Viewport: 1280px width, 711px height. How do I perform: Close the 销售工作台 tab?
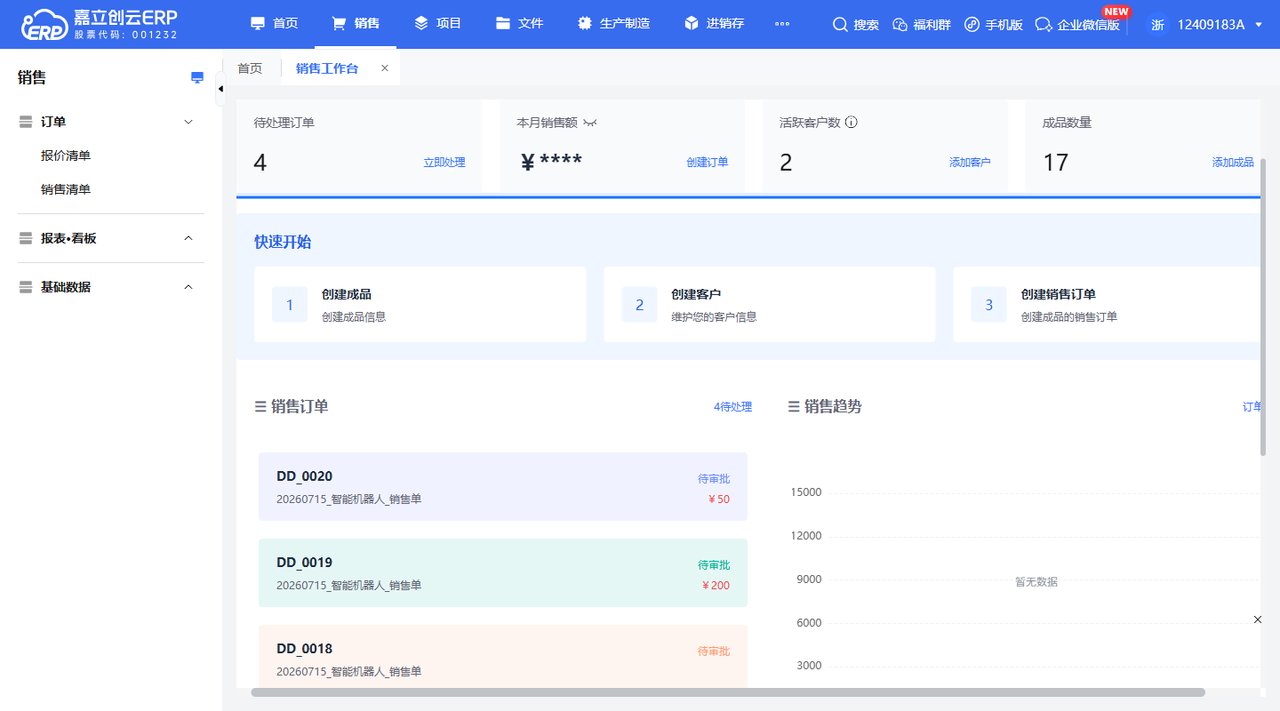click(385, 68)
